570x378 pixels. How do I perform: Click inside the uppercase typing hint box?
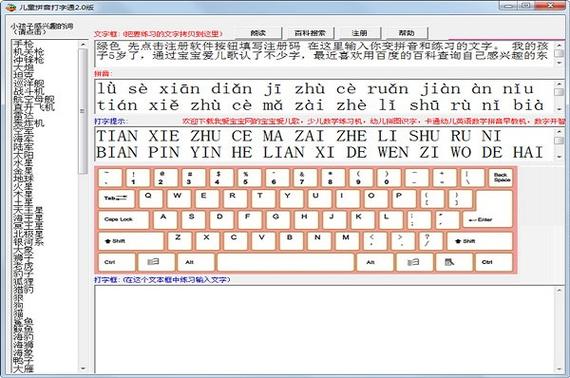tap(324, 144)
